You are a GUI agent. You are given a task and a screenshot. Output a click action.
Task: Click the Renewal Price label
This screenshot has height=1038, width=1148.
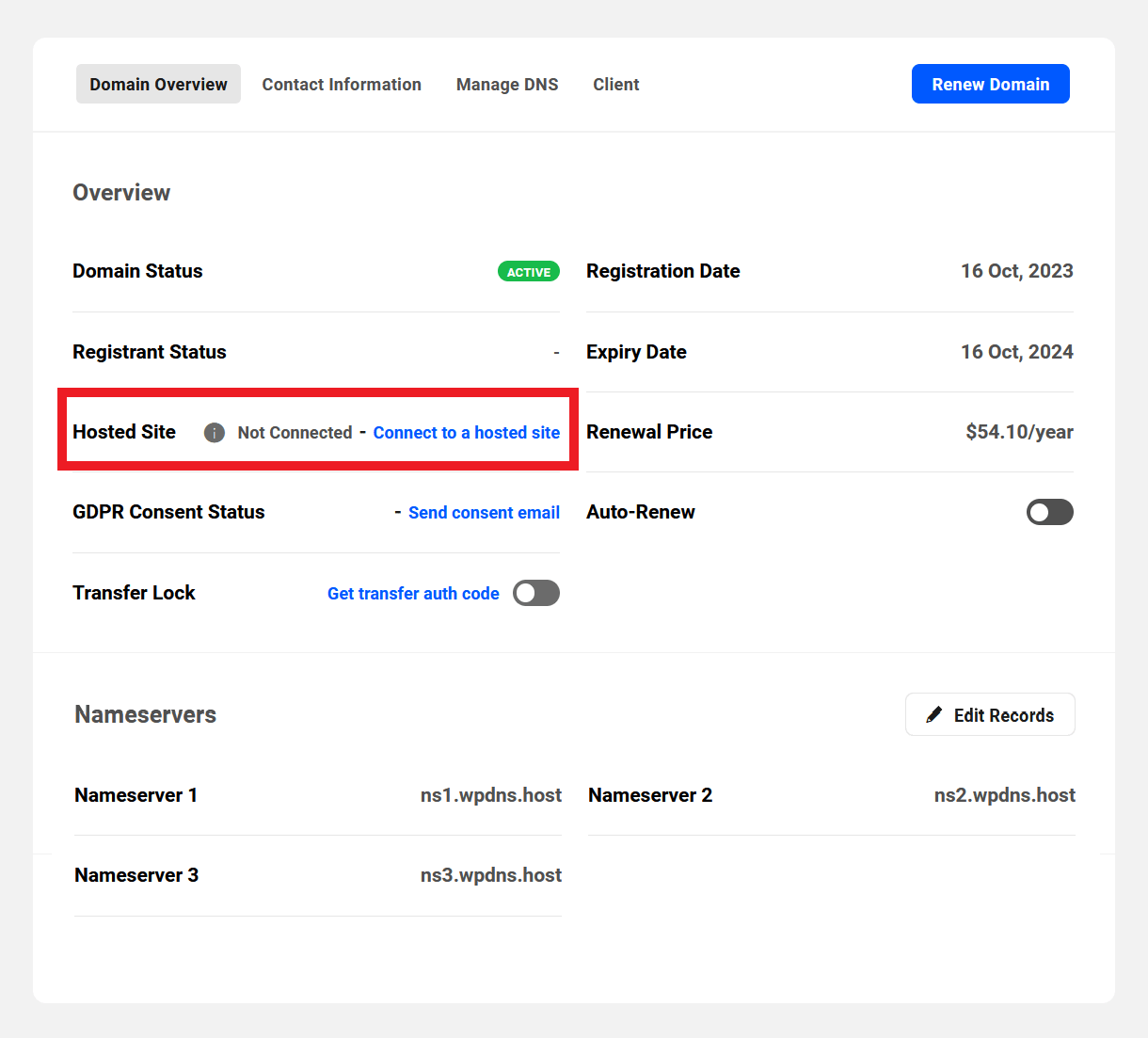click(649, 432)
